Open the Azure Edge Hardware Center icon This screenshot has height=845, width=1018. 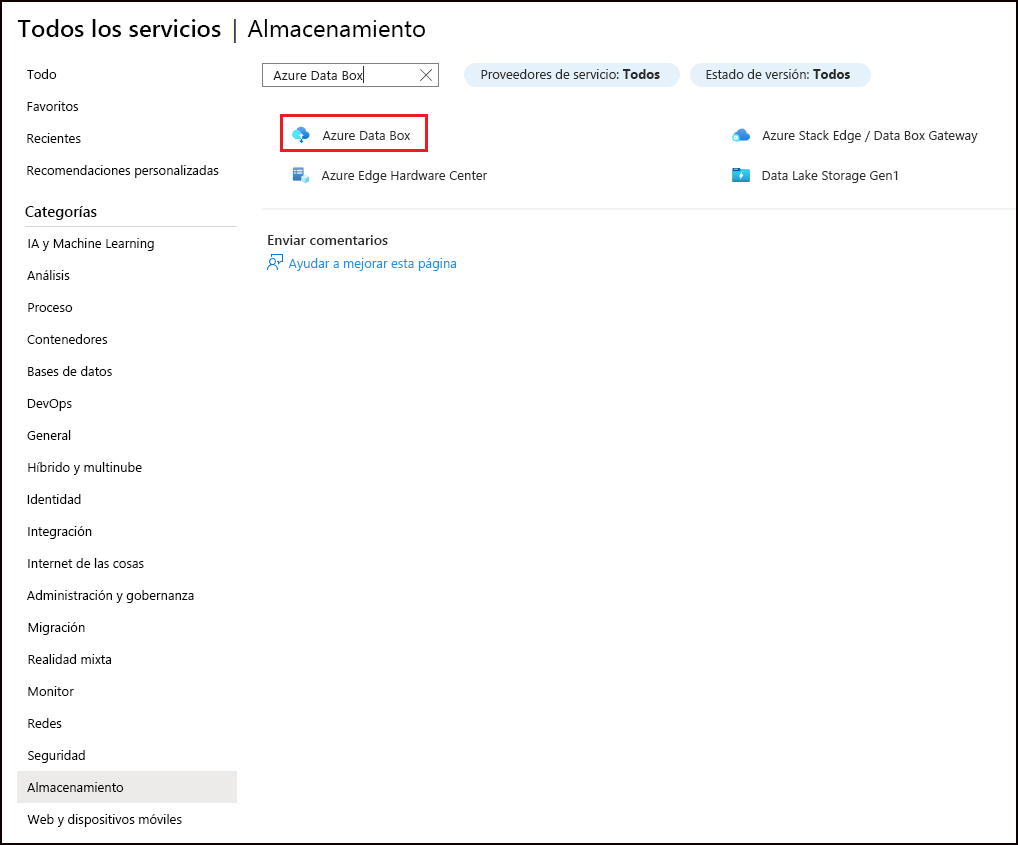click(301, 175)
